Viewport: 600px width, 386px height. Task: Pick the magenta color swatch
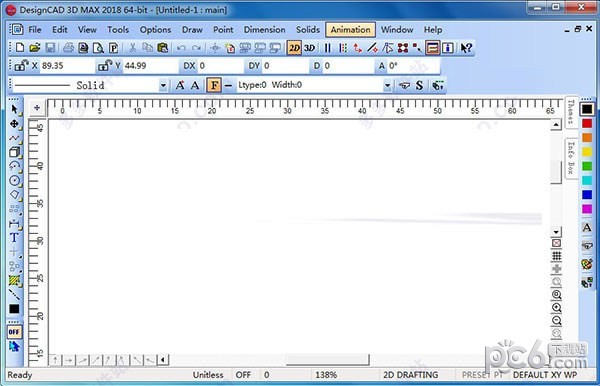[587, 209]
